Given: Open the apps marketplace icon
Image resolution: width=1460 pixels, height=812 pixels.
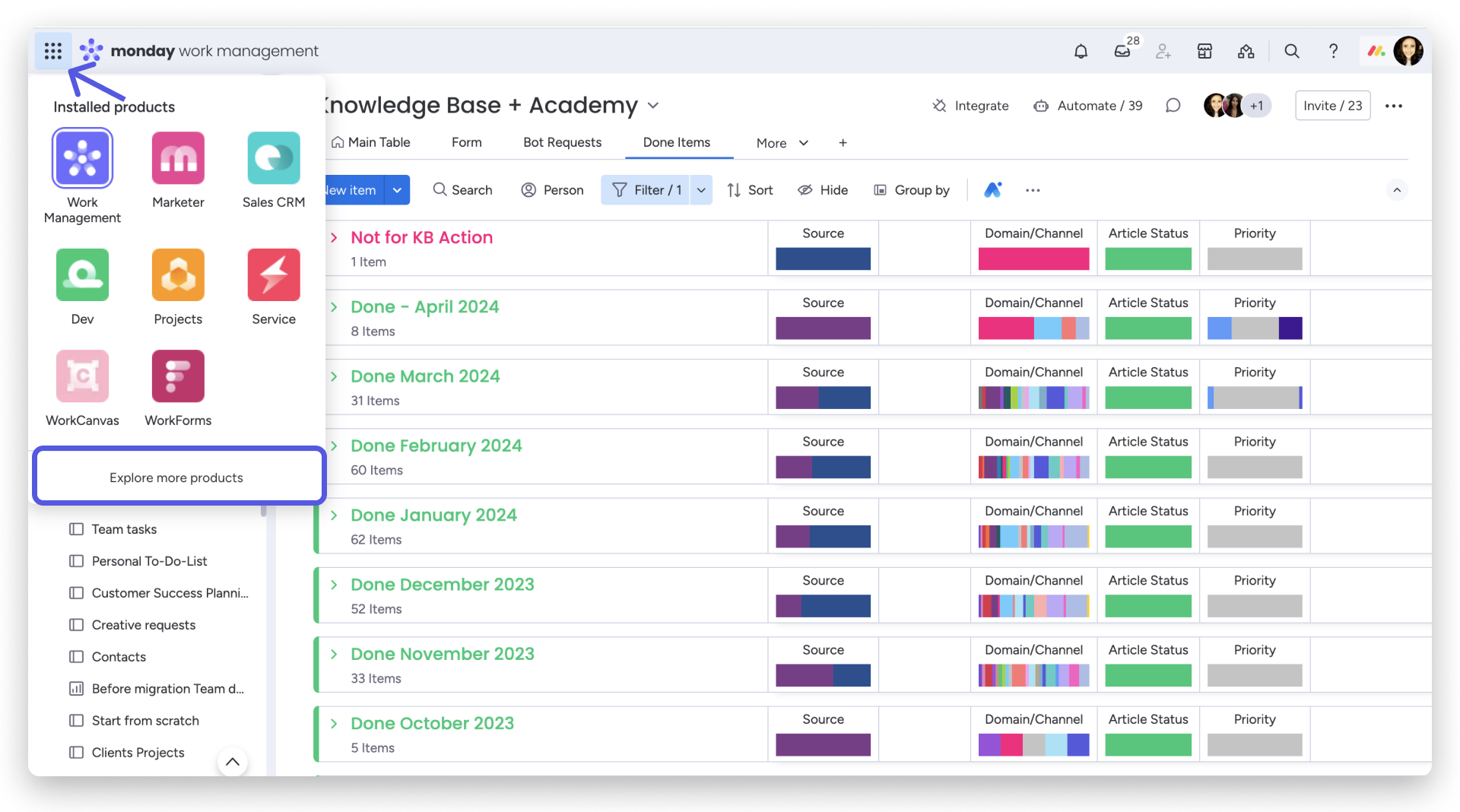Looking at the screenshot, I should [1204, 51].
